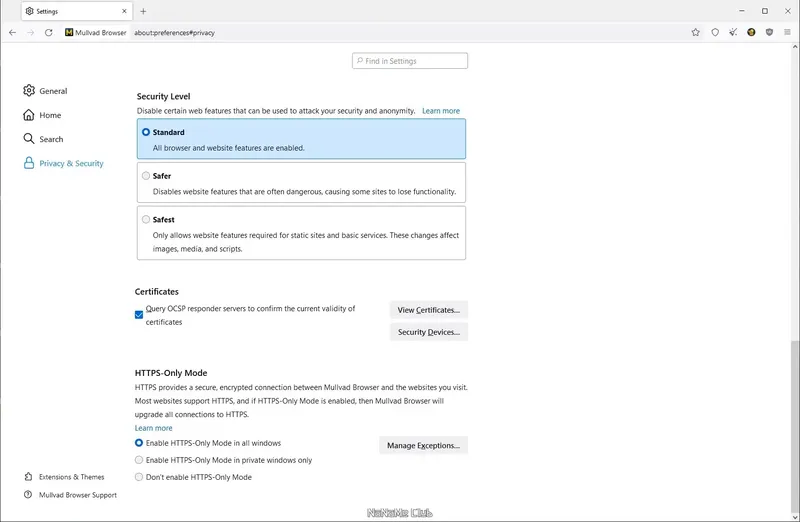This screenshot has height=522, width=800.
Task: Toggle the Query OCSP responder checkbox
Action: point(139,315)
